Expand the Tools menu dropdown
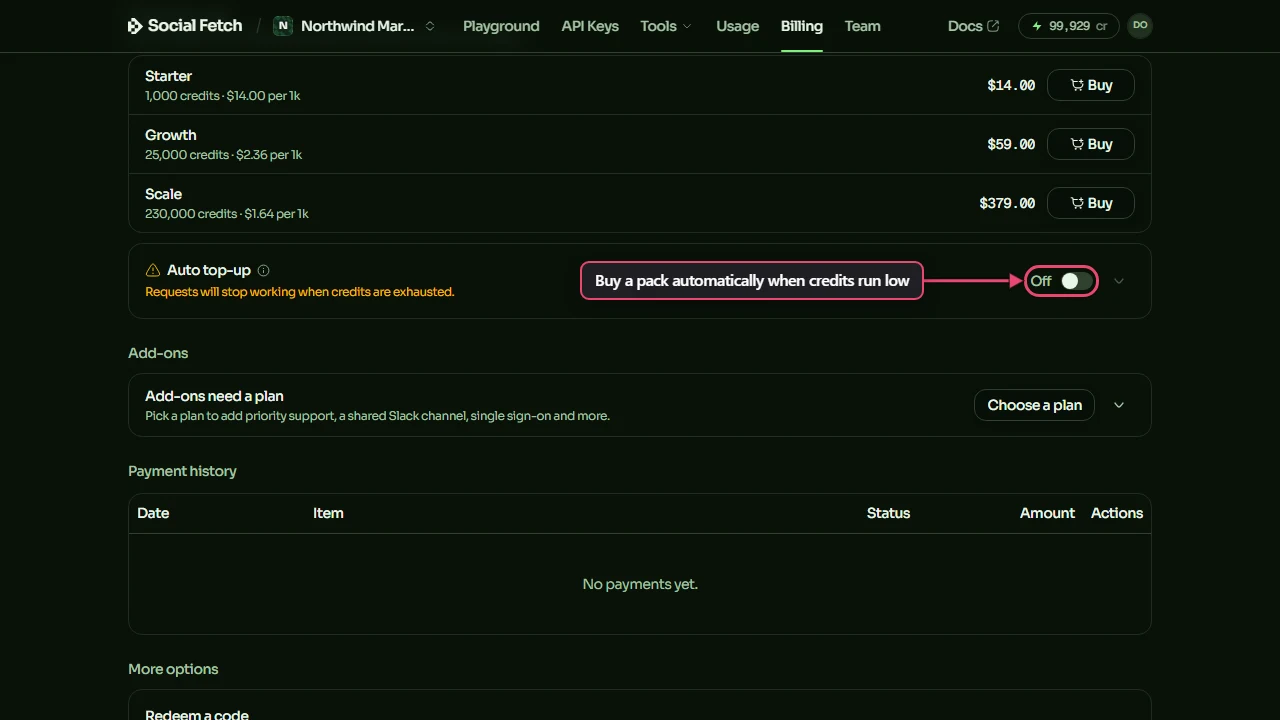 click(666, 26)
